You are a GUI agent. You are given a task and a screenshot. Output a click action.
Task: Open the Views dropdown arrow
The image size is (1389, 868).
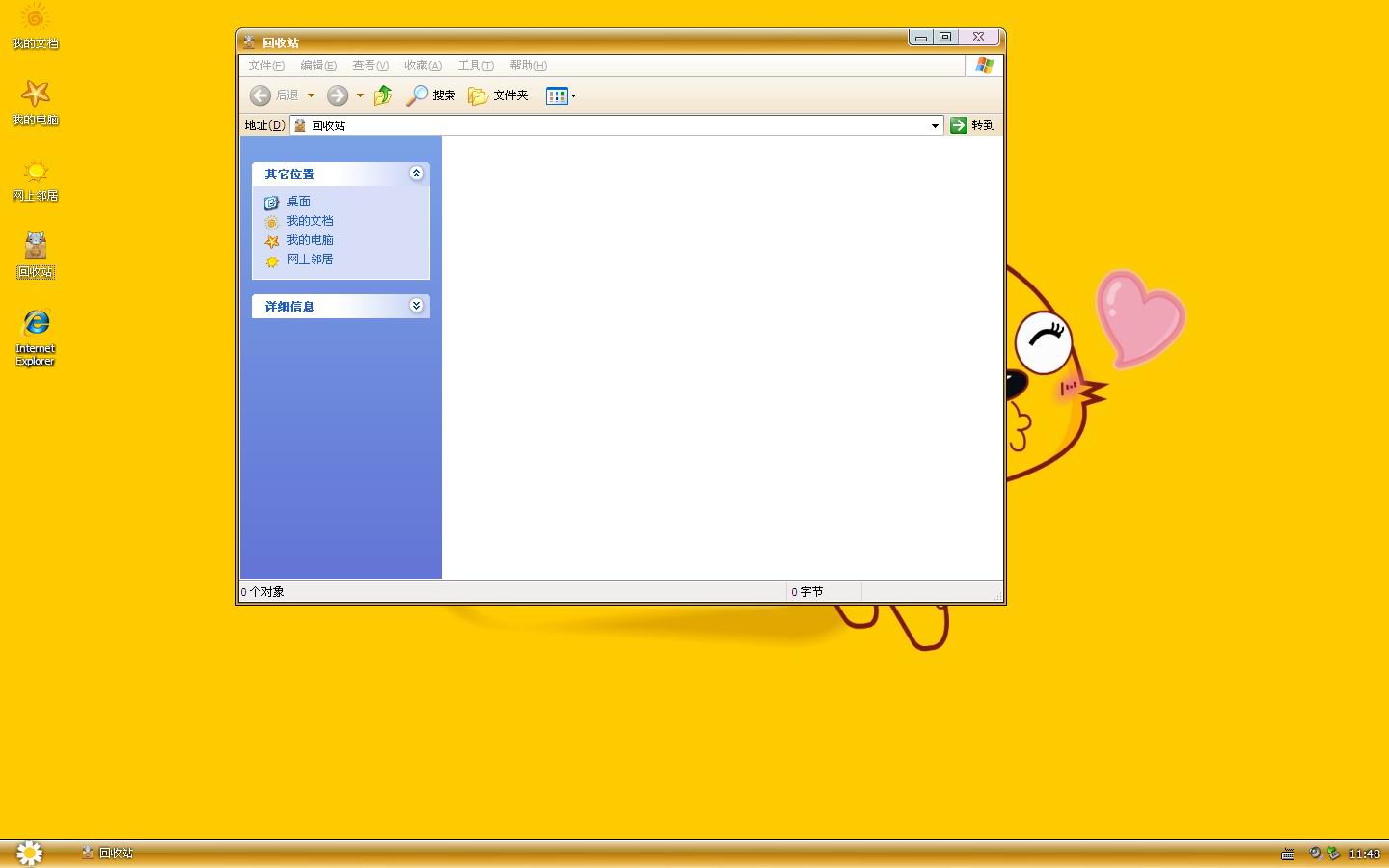573,95
